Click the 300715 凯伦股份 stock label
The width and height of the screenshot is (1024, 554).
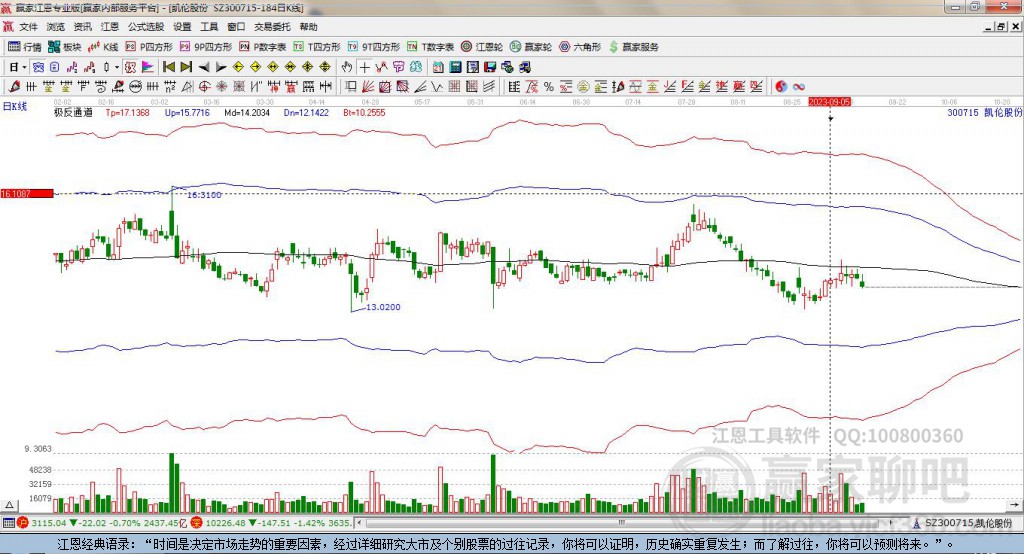[985, 112]
